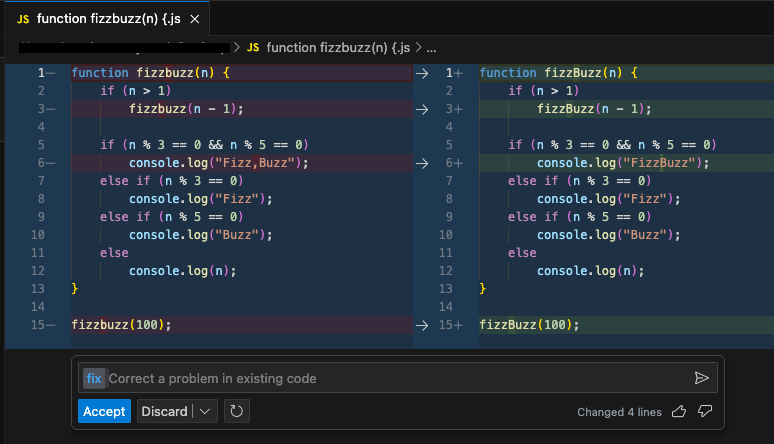Apply line 1 change with arrow
Screen dimensions: 774x444
(x=422, y=73)
